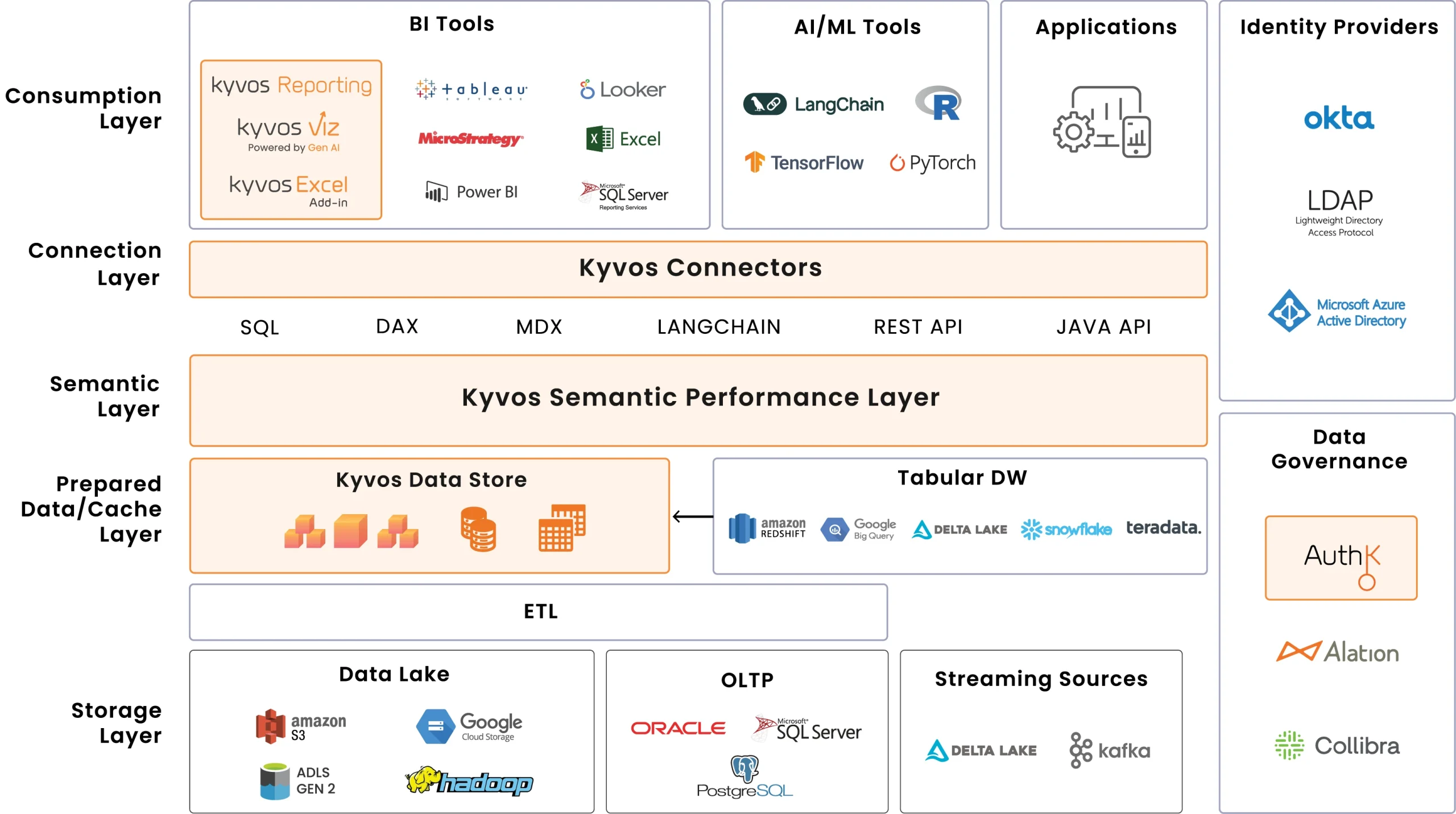Click the LangChain logo
This screenshot has height=814, width=1456.
pyautogui.click(x=813, y=104)
